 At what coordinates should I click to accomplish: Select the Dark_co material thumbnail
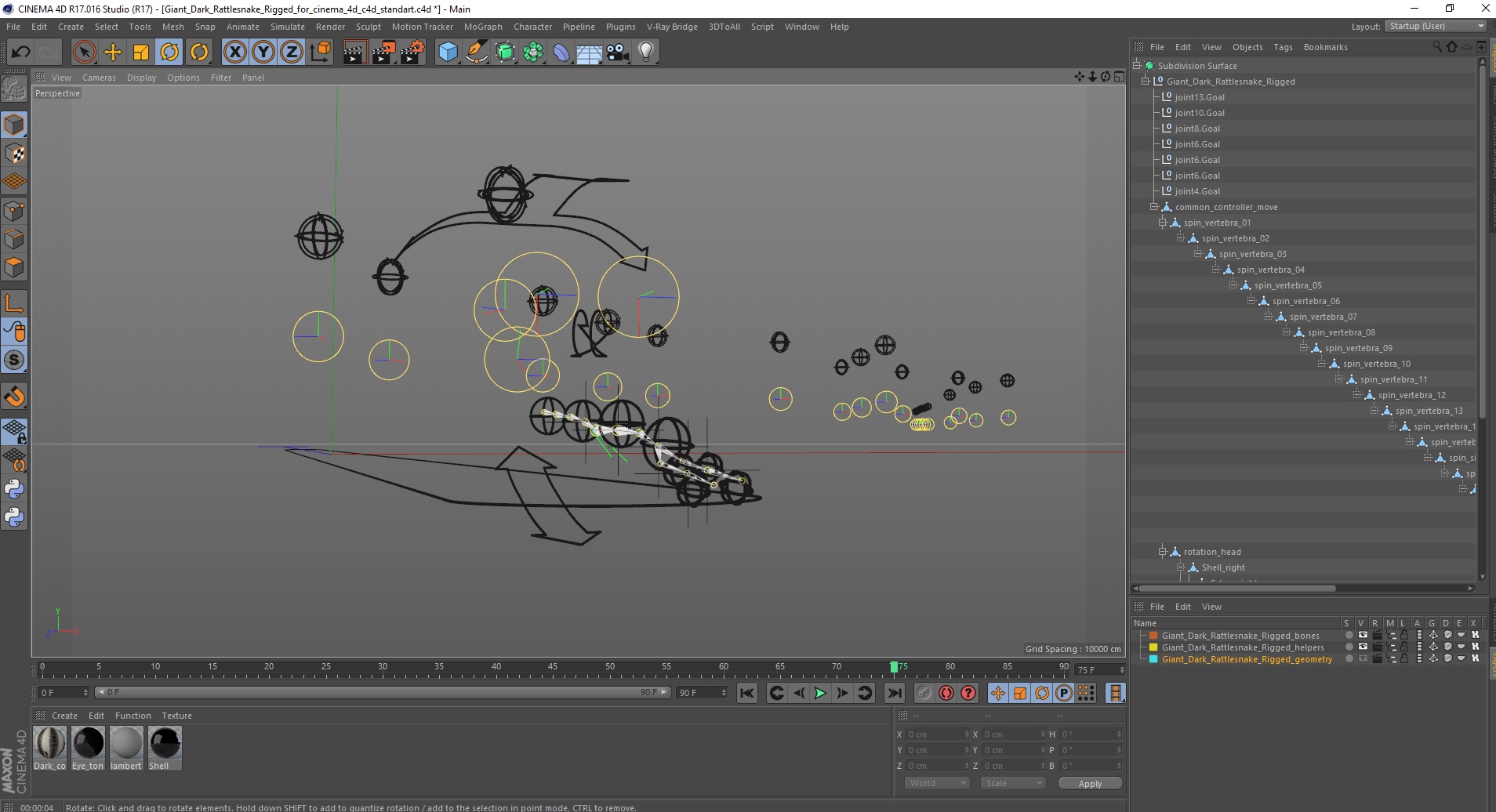(x=49, y=748)
